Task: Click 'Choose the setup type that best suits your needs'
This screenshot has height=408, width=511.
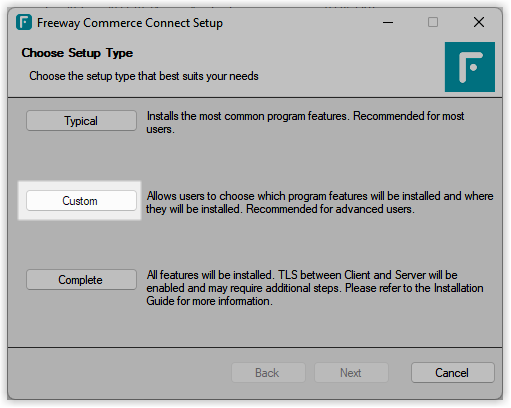Action: (144, 76)
